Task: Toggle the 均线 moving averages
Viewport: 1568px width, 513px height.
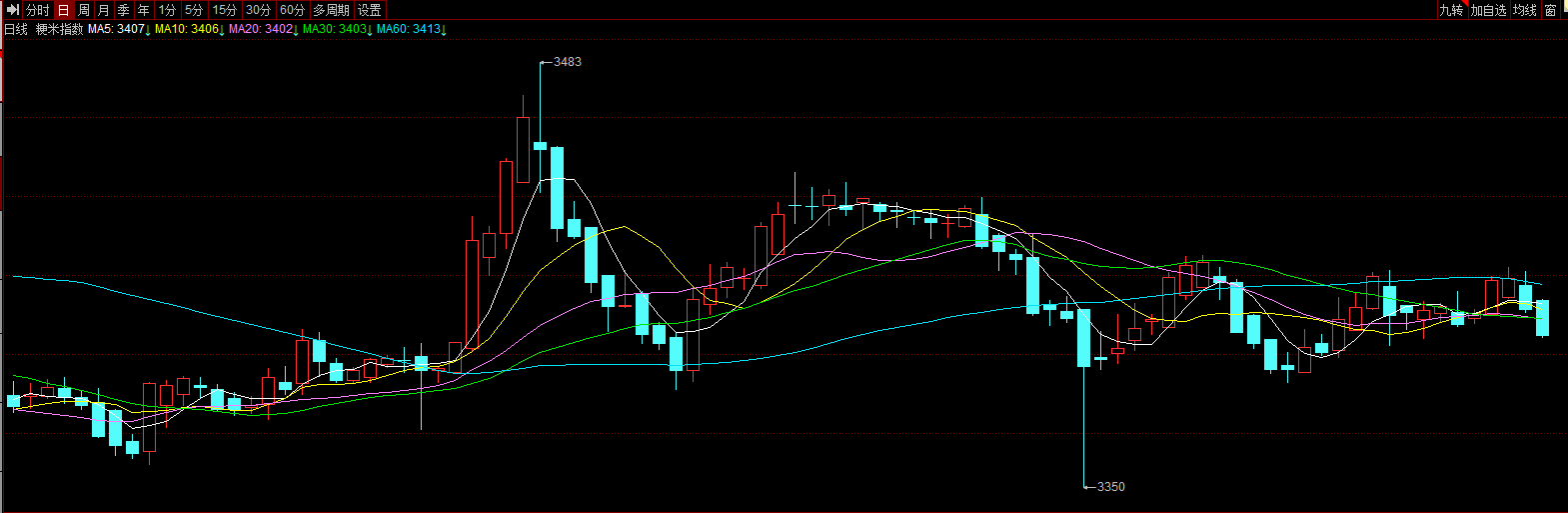Action: [1525, 10]
